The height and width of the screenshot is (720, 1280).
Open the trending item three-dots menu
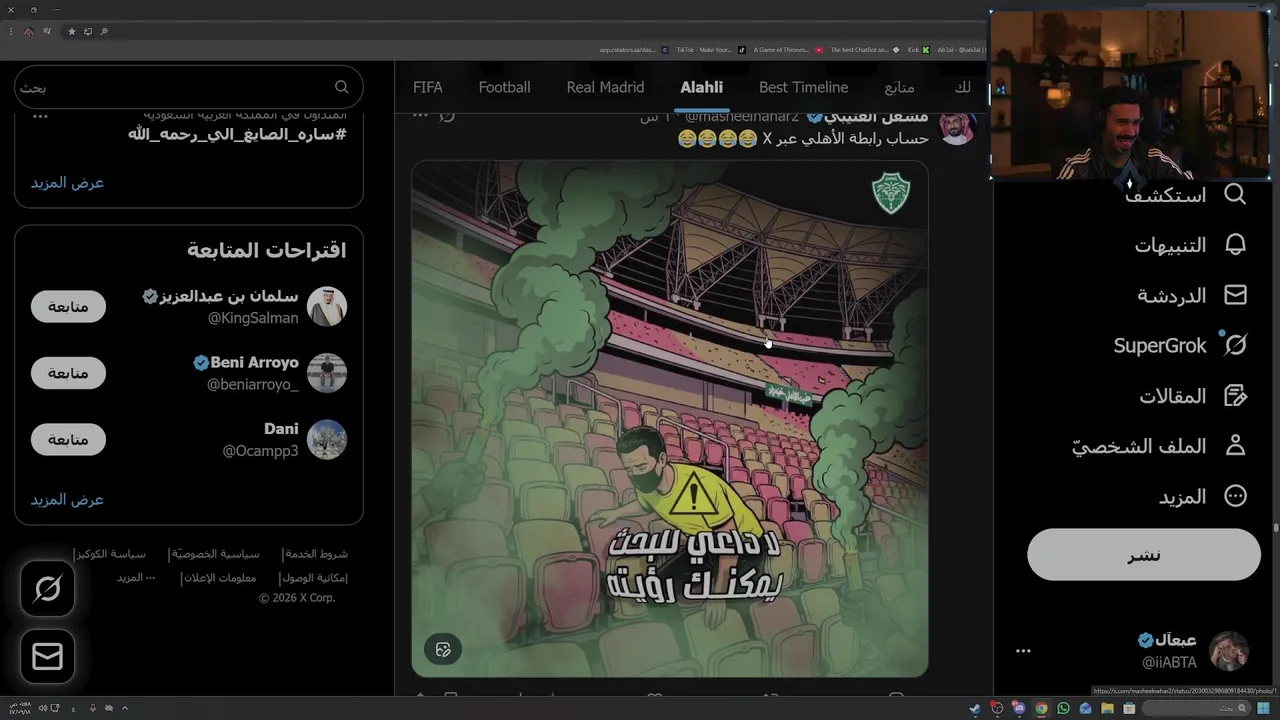[40, 116]
